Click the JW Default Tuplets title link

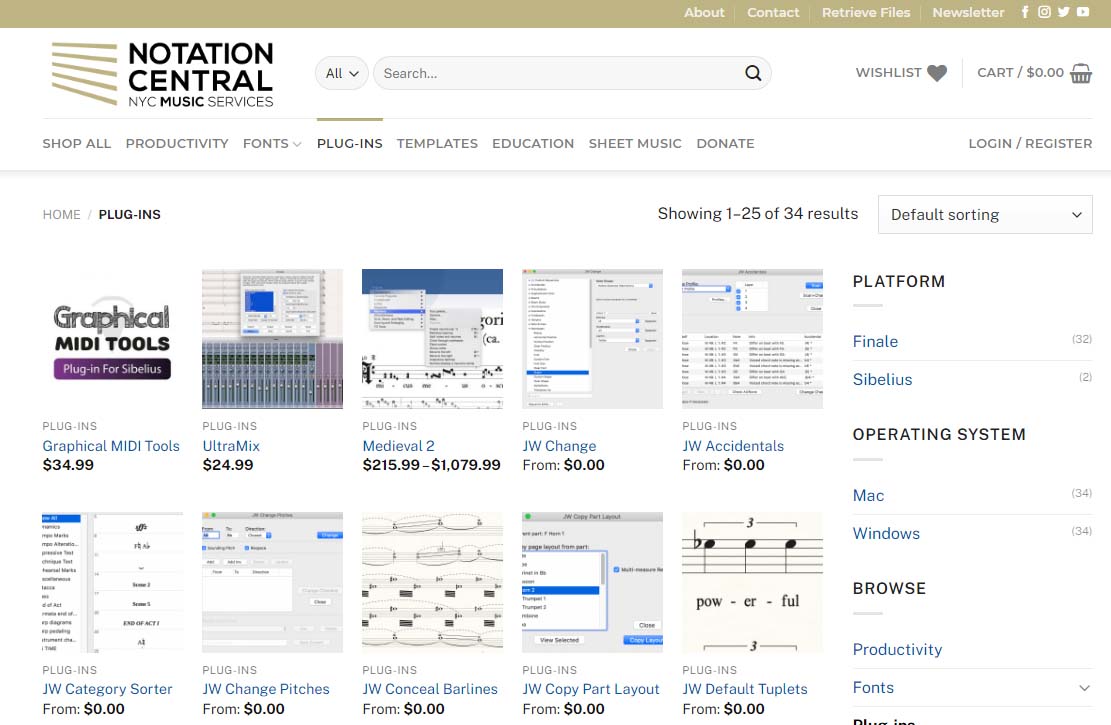point(745,689)
